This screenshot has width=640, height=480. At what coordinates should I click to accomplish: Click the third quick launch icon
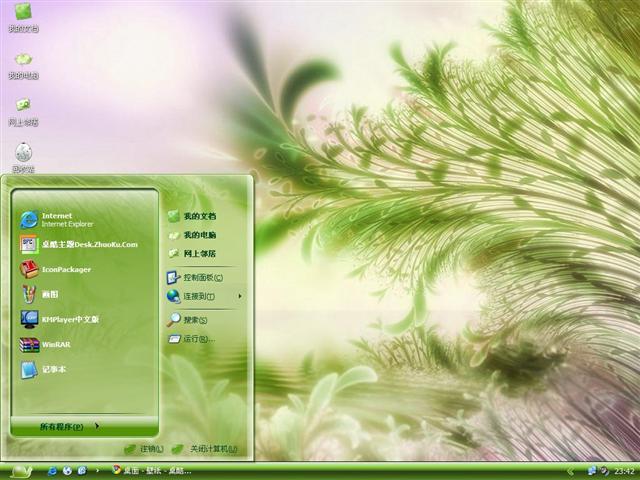pyautogui.click(x=82, y=471)
